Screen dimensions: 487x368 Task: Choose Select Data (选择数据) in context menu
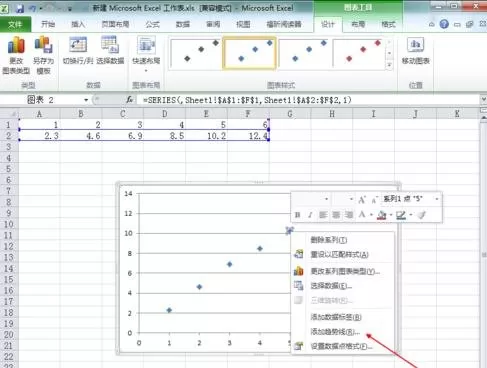click(x=343, y=286)
